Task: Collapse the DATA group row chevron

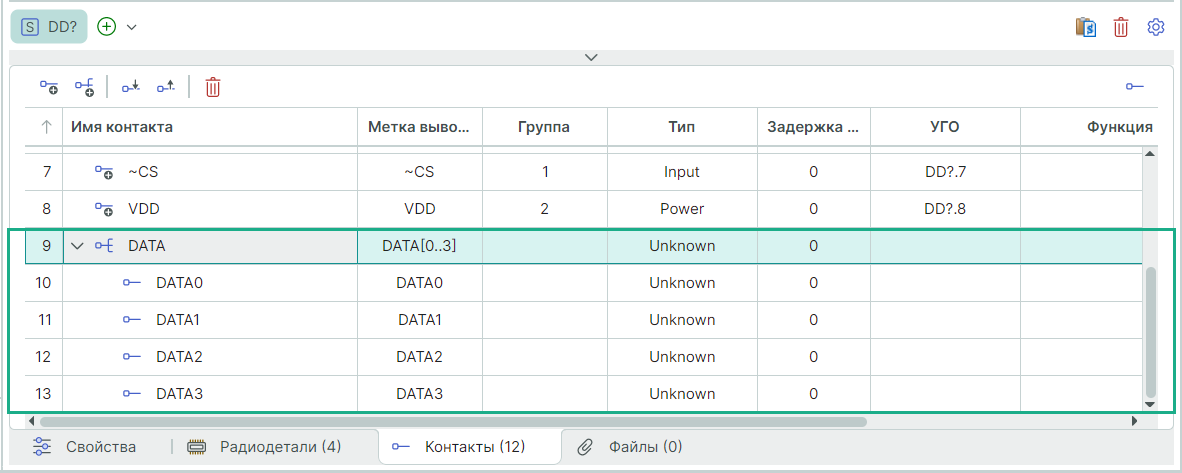Action: pyautogui.click(x=78, y=246)
